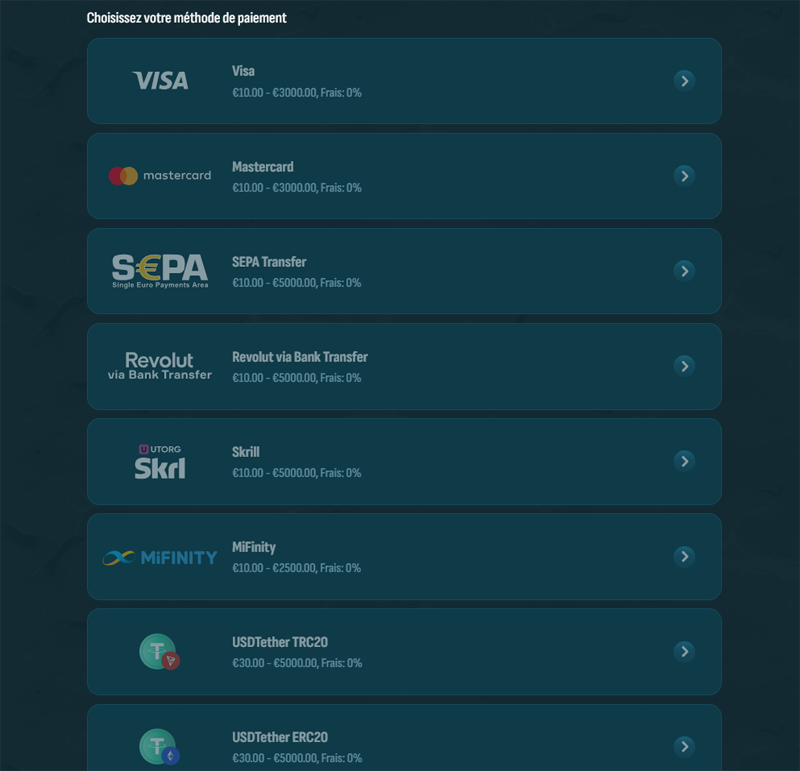Click the Visa logo icon
This screenshot has width=800, height=771.
tap(160, 81)
